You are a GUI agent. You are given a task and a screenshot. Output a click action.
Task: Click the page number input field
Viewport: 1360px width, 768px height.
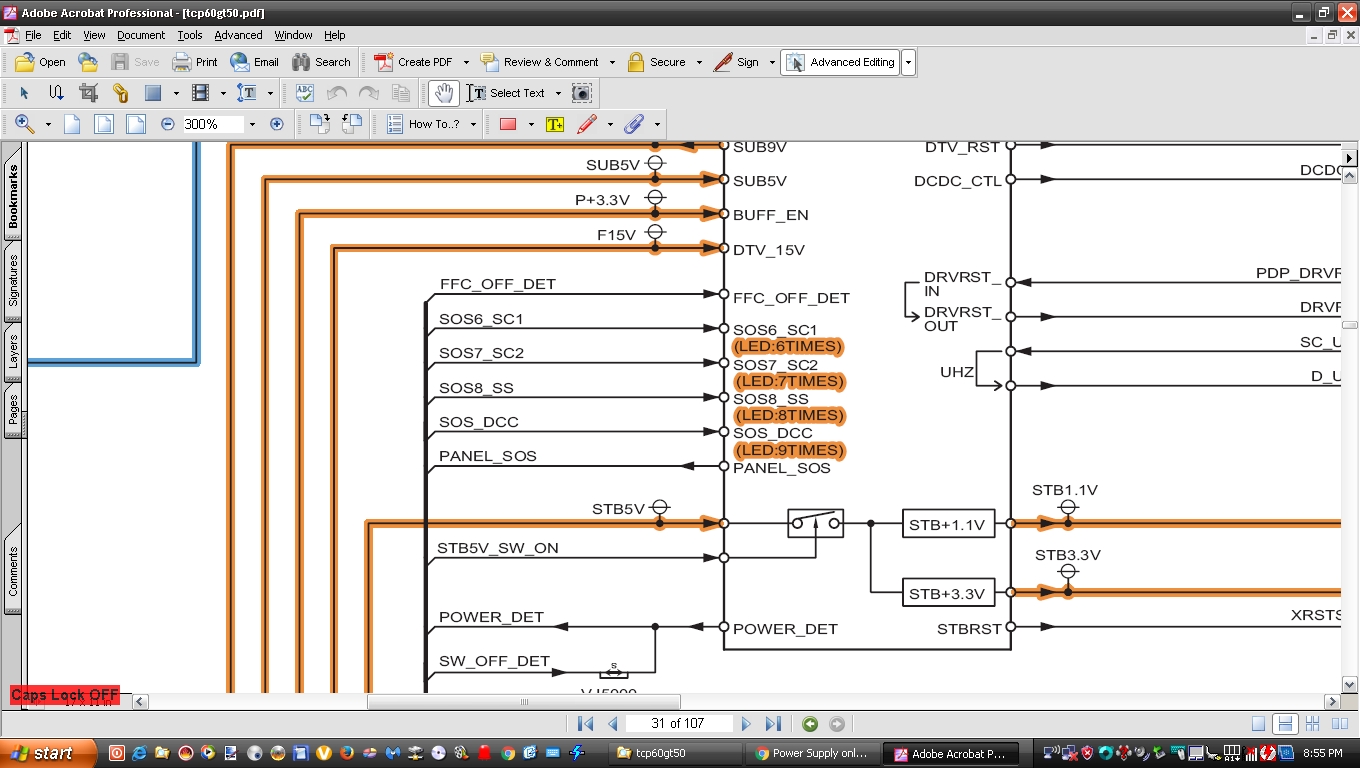coord(678,724)
